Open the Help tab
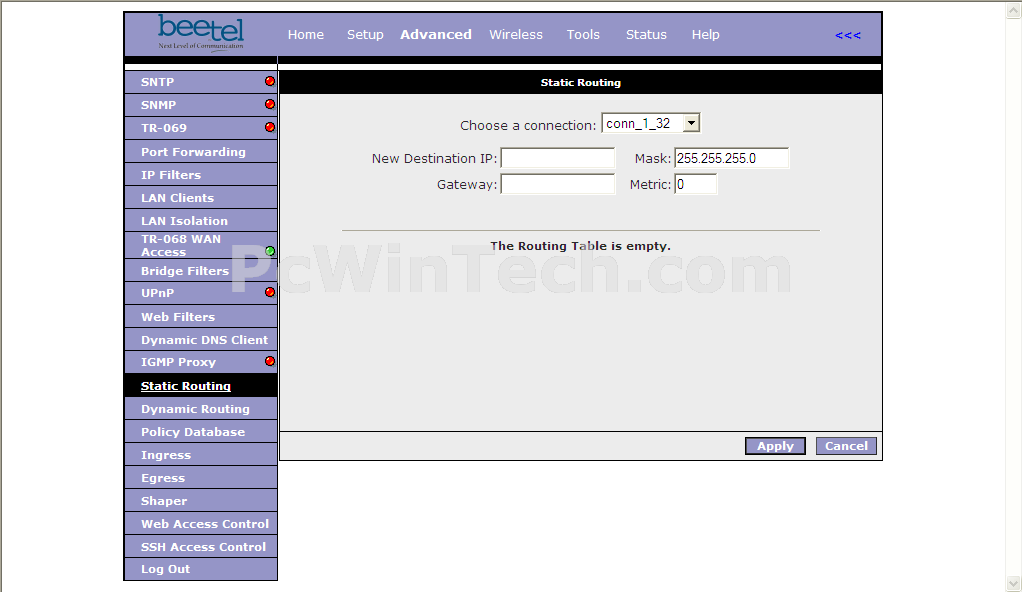 [705, 35]
